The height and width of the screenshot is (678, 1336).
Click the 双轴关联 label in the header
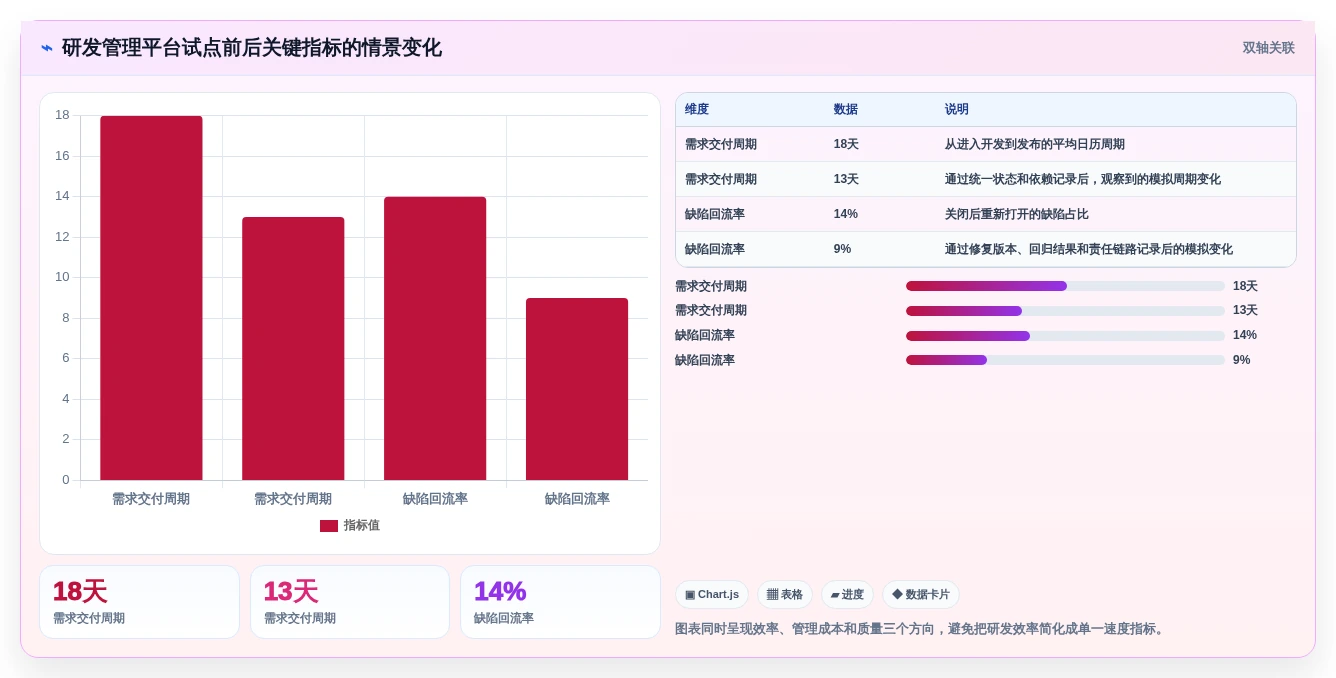[x=1268, y=48]
